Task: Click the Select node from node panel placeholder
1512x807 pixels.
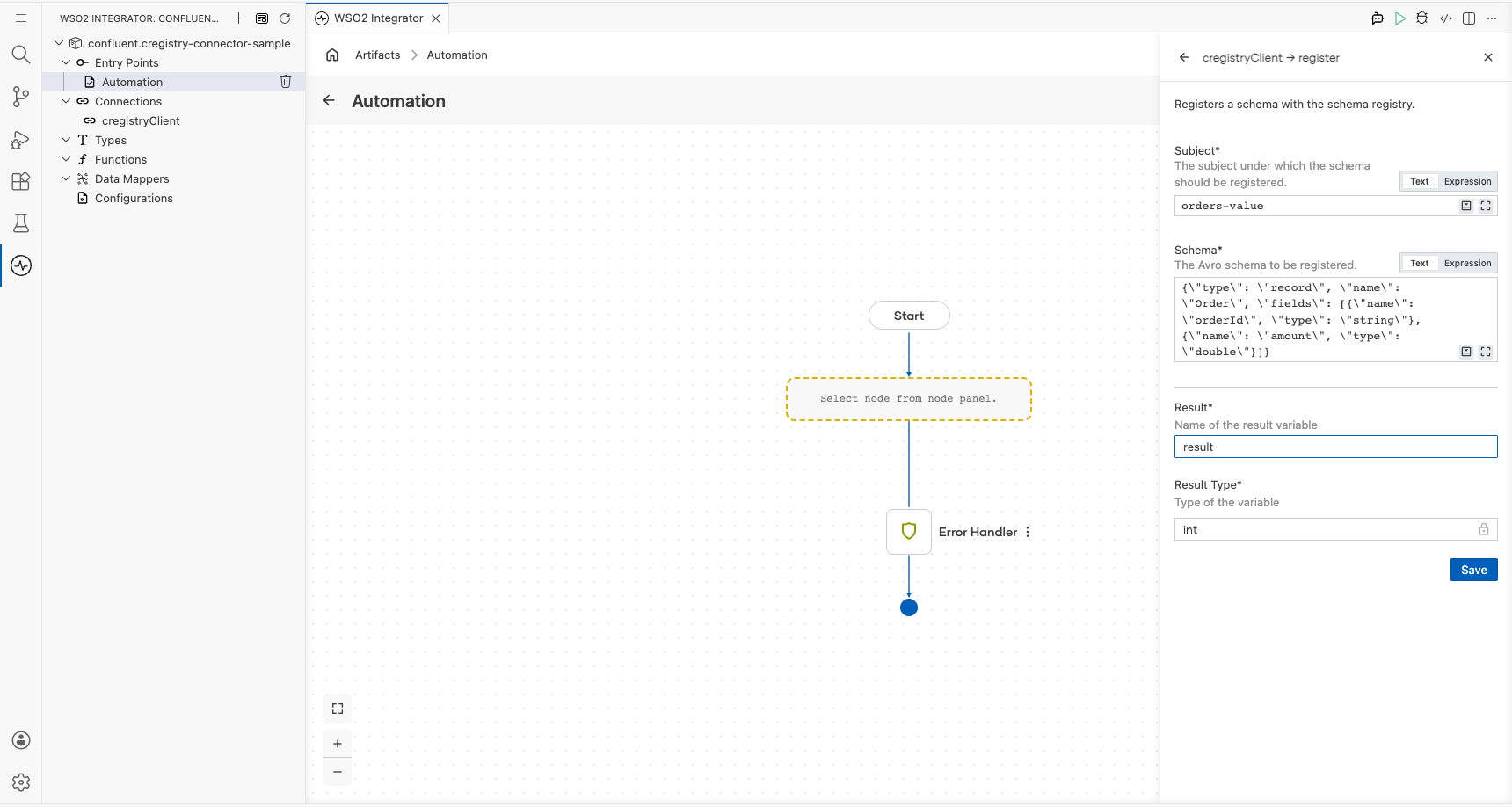Action: click(909, 399)
